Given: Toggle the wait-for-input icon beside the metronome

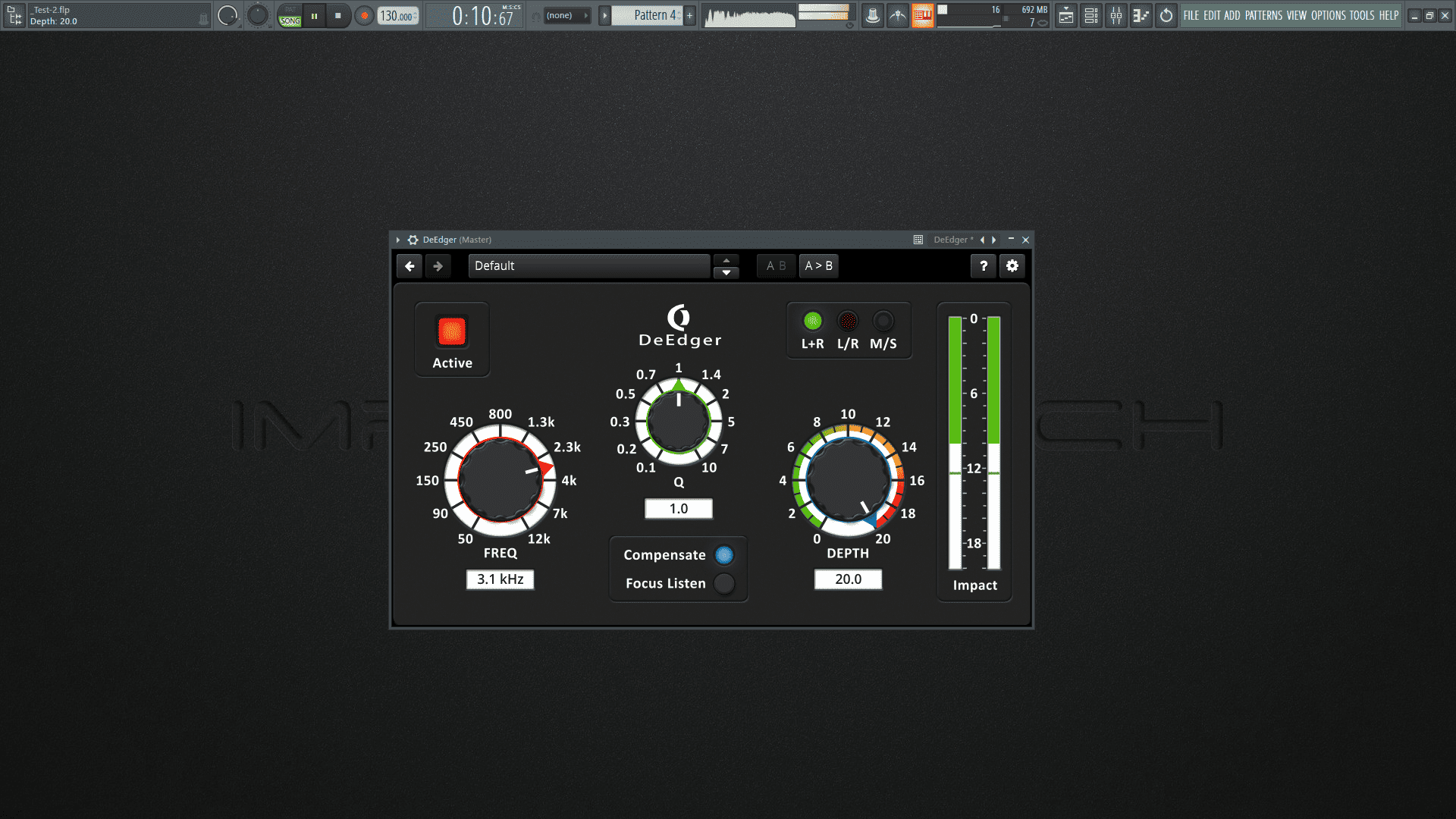Looking at the screenshot, I should [898, 15].
